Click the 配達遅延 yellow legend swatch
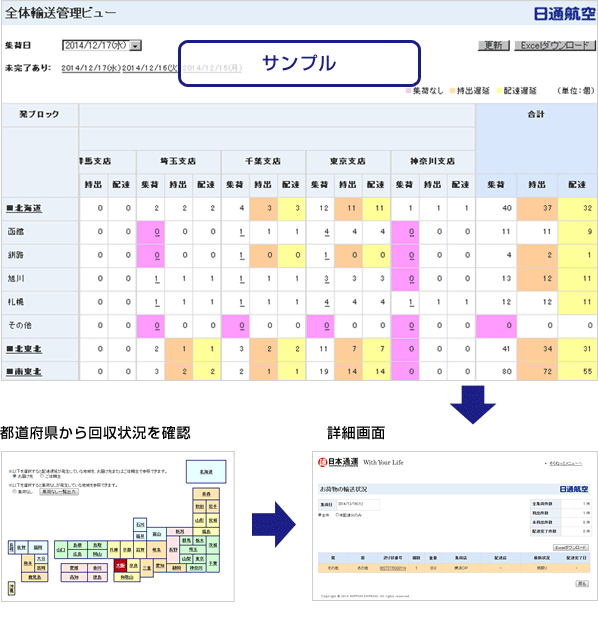Viewport: 598px width, 626px height. pos(499,91)
